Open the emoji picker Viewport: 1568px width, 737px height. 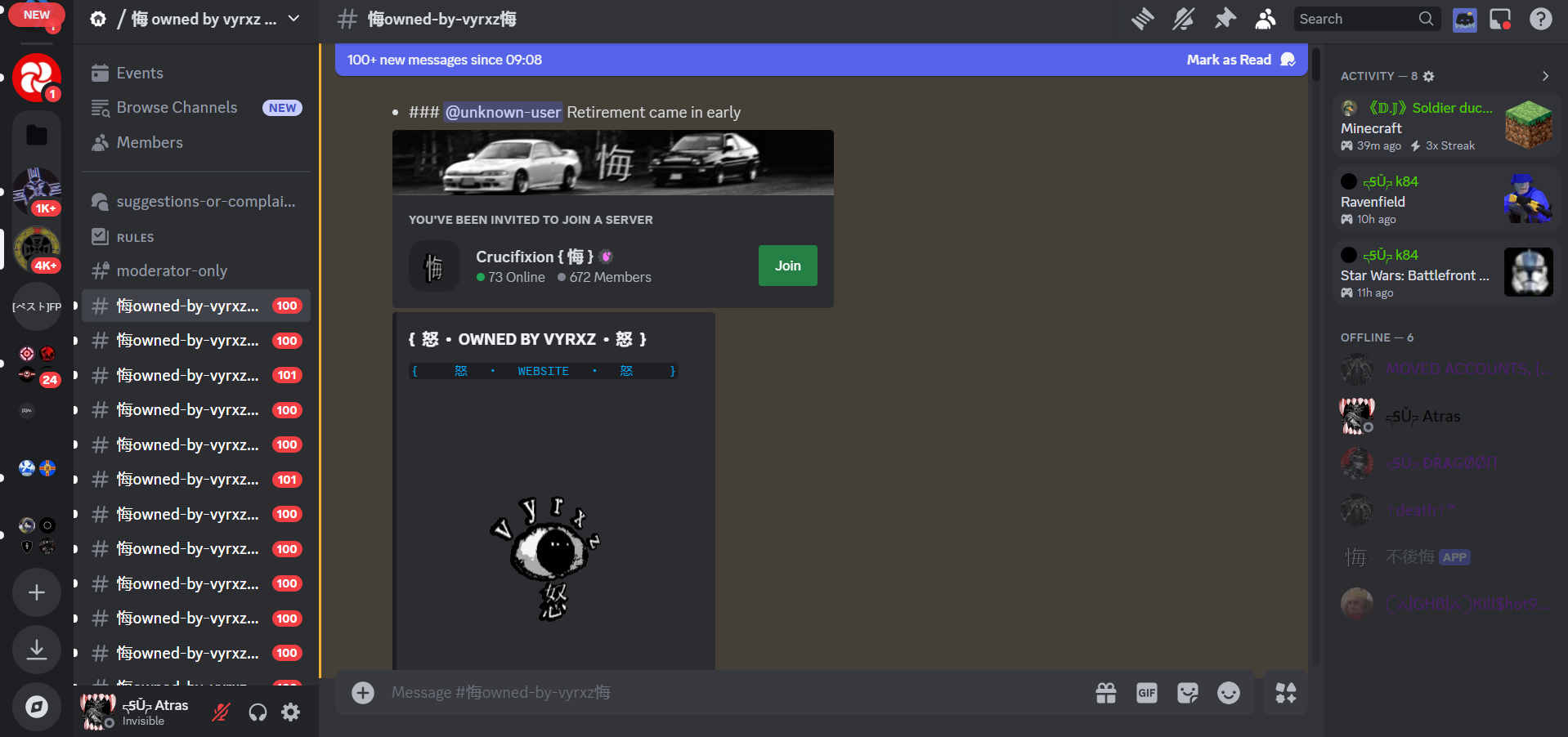[1228, 693]
